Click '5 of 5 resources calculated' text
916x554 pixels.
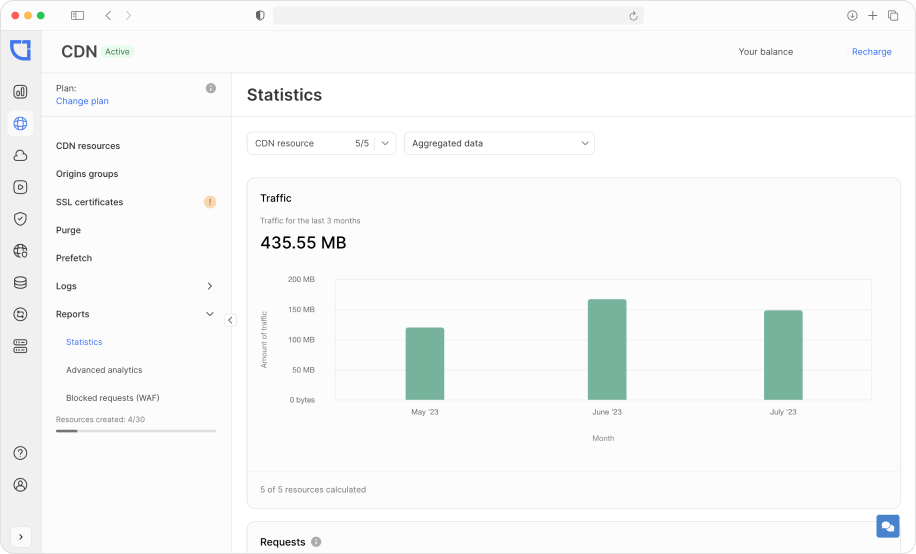pos(313,490)
